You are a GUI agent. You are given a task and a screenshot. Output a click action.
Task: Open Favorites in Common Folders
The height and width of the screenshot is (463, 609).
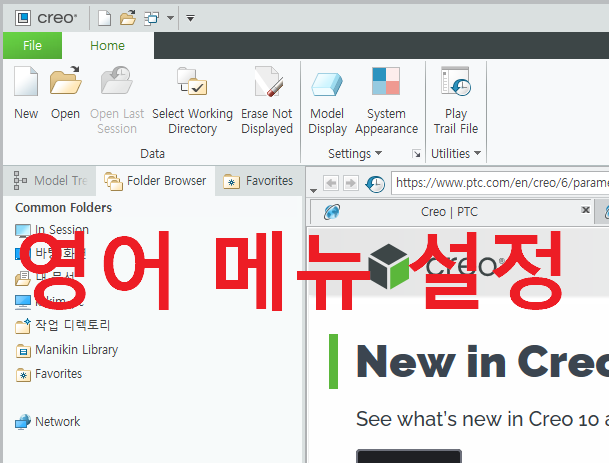[49, 374]
